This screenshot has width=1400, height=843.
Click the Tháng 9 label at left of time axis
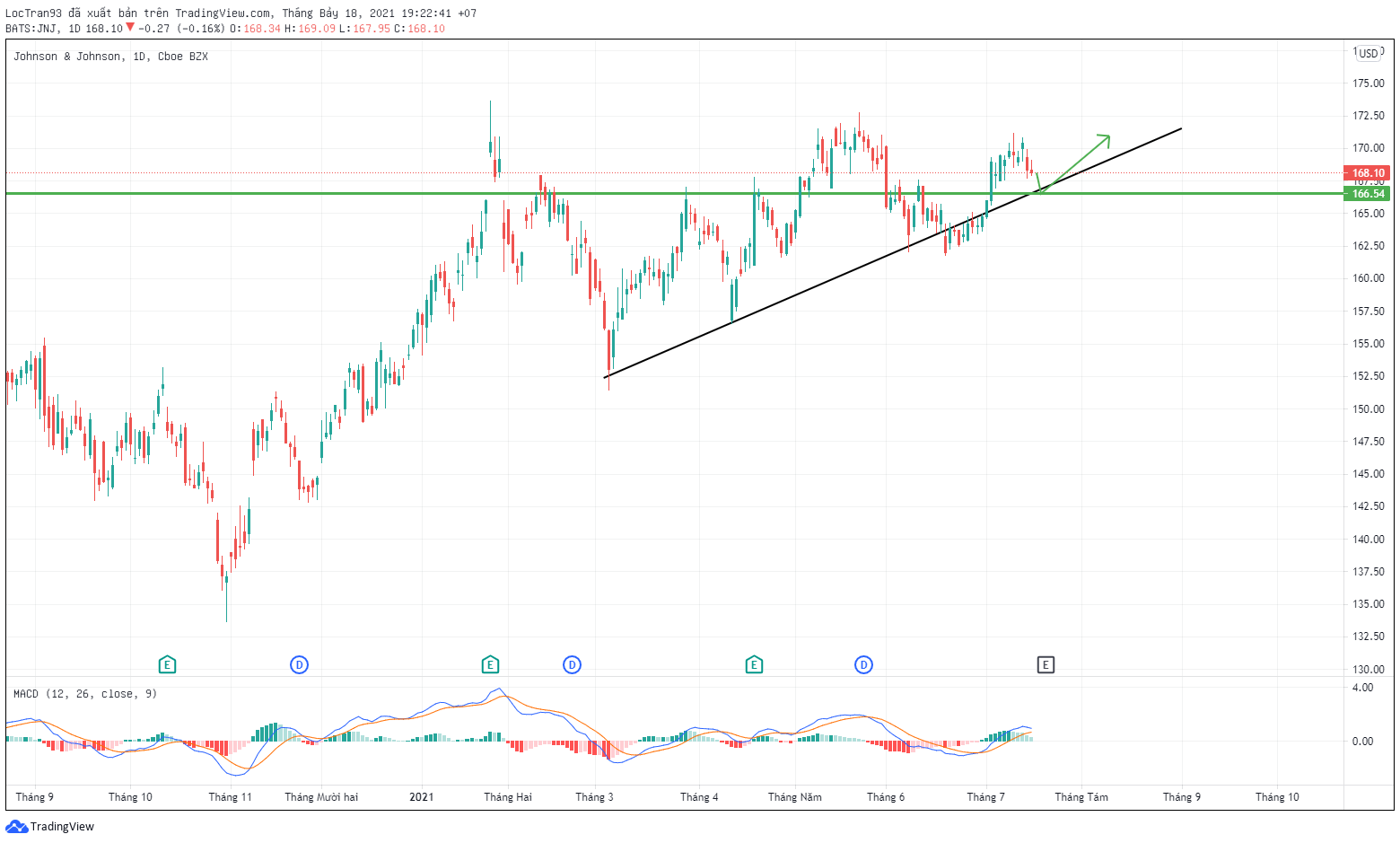coord(35,797)
